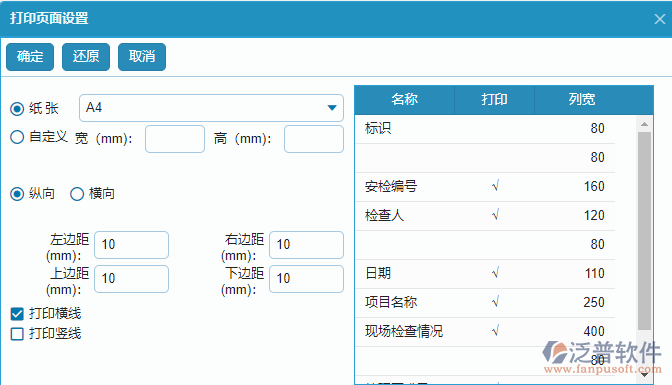Click the table scrollbar up arrow
The height and width of the screenshot is (385, 672).
click(x=644, y=124)
